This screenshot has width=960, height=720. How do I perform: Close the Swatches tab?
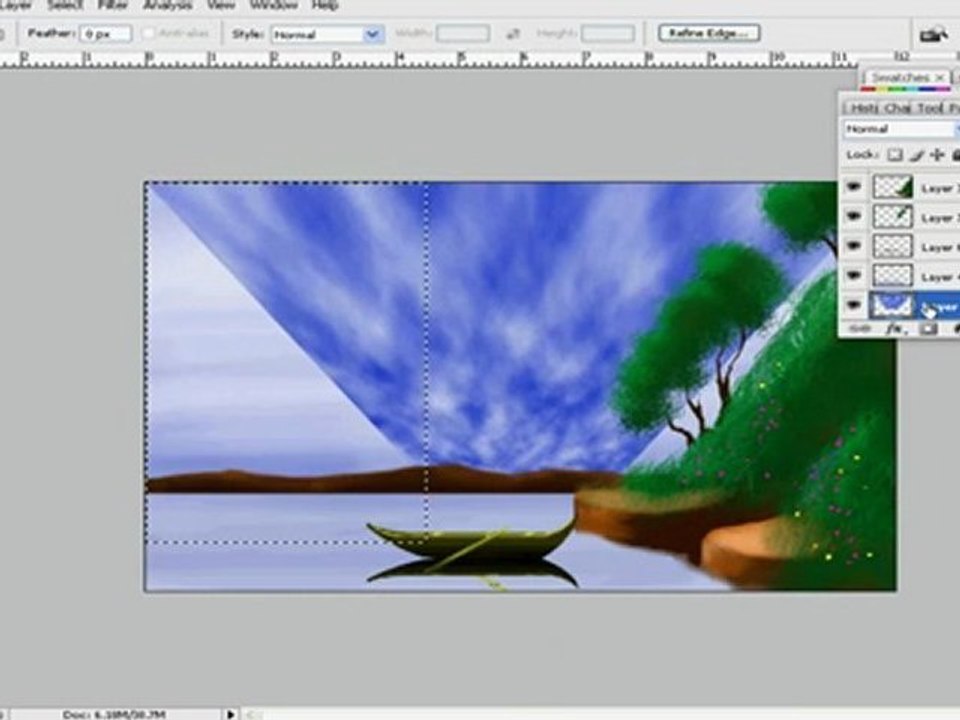939,77
